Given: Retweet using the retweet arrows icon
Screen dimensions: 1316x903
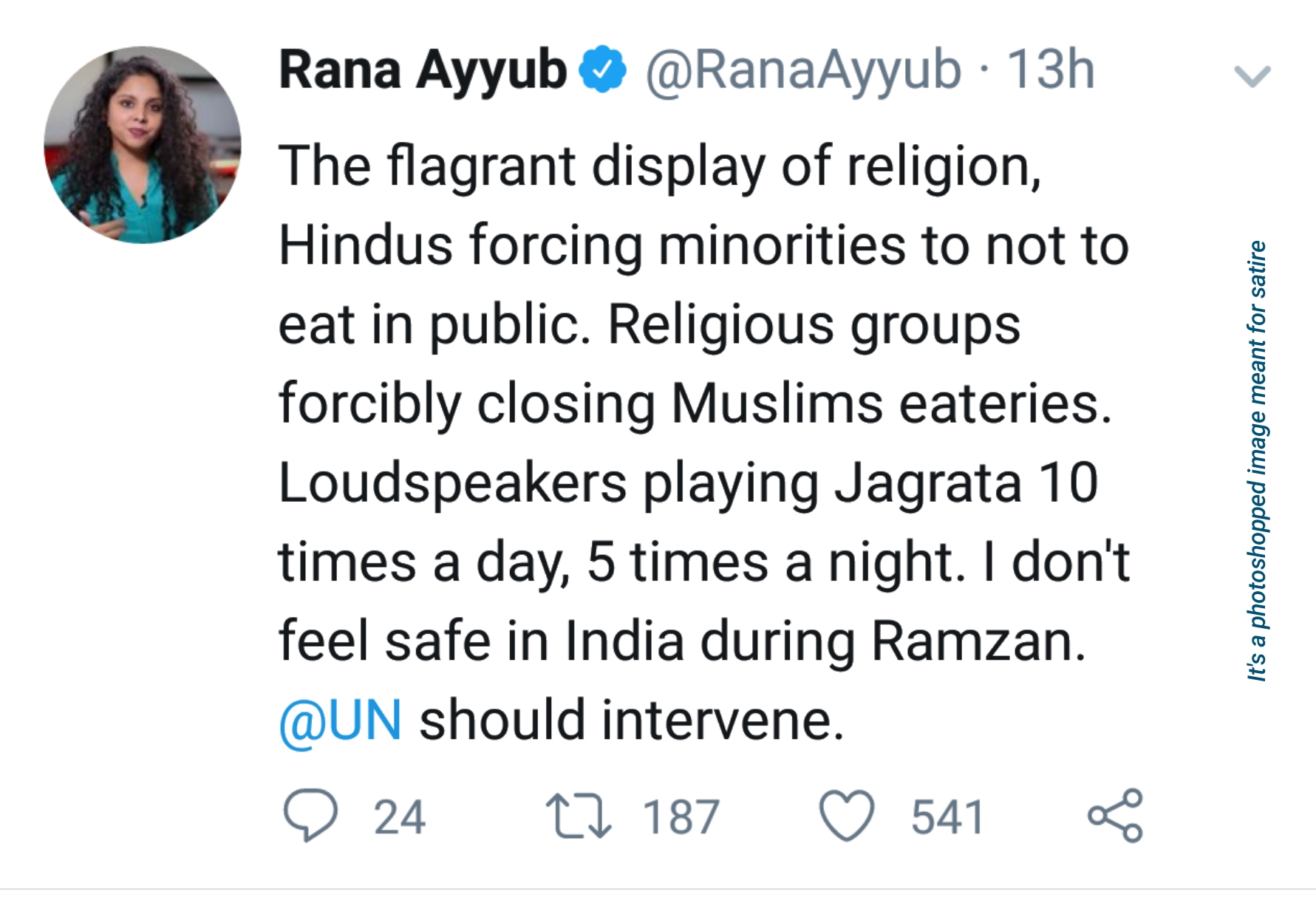Looking at the screenshot, I should (x=578, y=816).
